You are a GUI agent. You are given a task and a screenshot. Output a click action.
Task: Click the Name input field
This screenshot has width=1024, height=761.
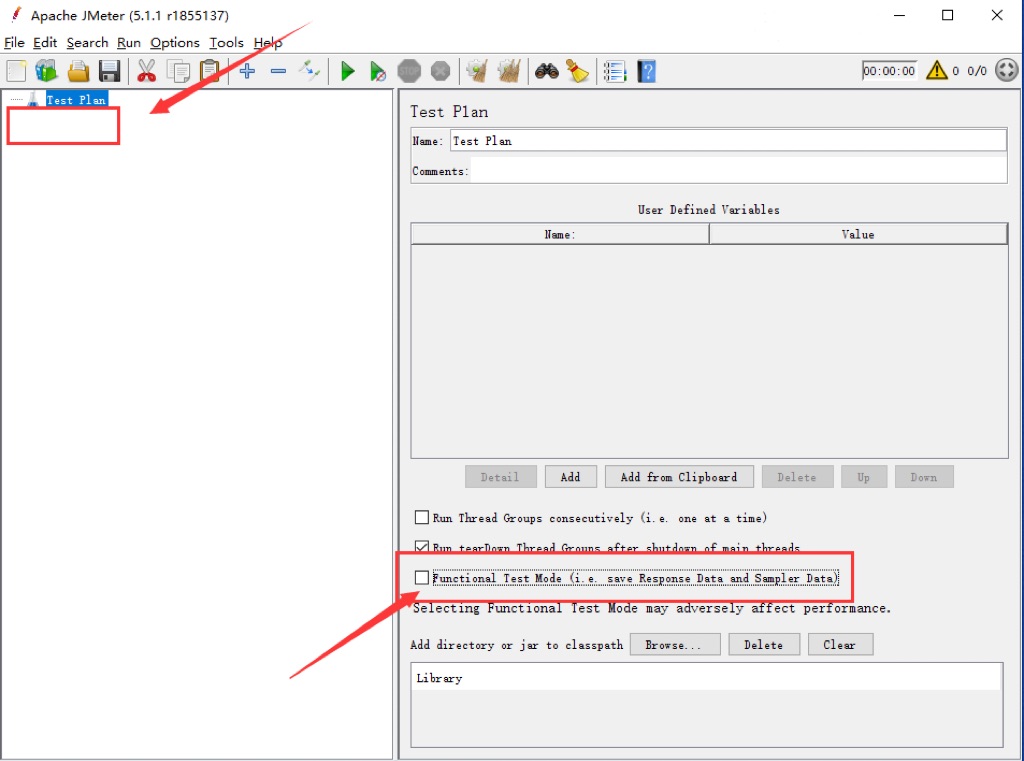coord(728,140)
